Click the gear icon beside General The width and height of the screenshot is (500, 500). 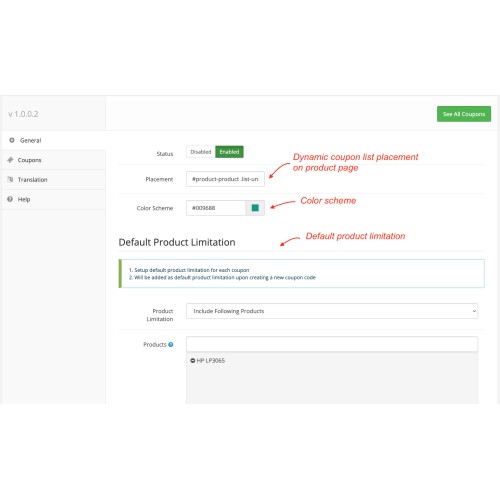(x=12, y=140)
